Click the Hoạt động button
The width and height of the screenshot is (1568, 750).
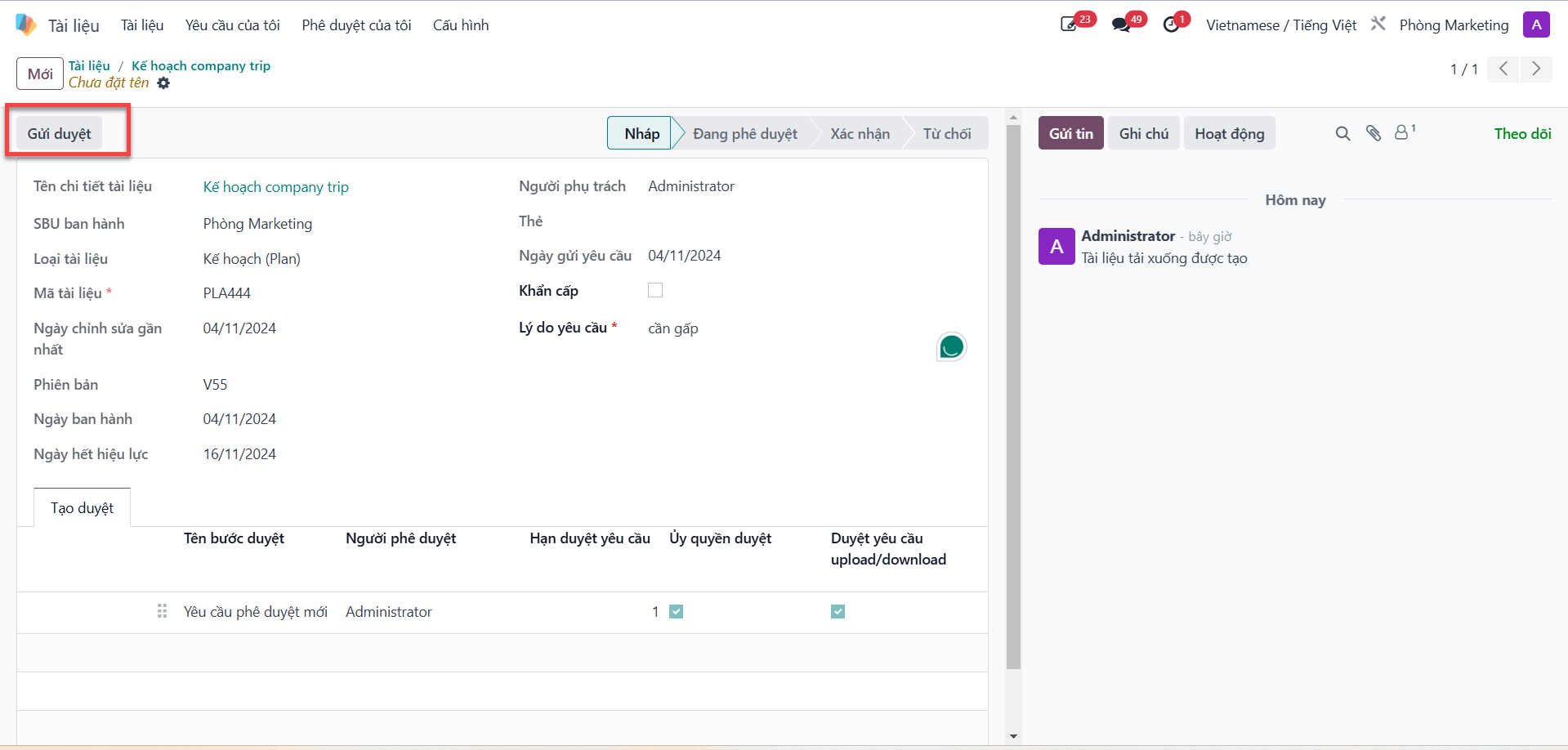click(x=1229, y=133)
